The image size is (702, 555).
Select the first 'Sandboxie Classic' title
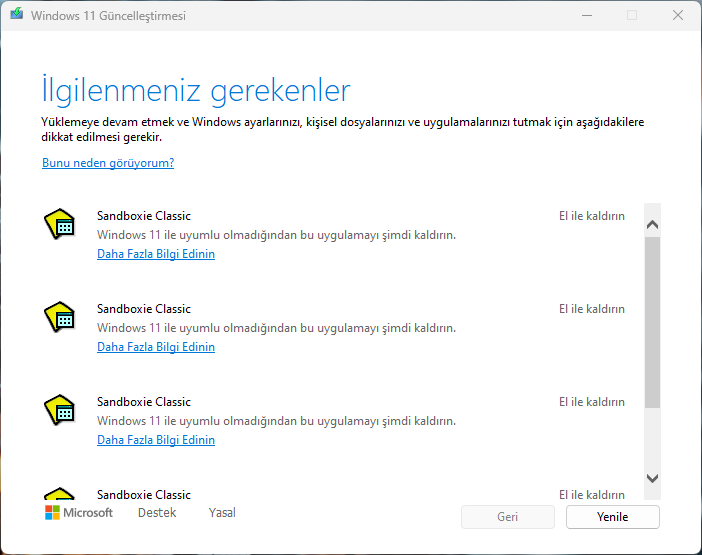144,216
